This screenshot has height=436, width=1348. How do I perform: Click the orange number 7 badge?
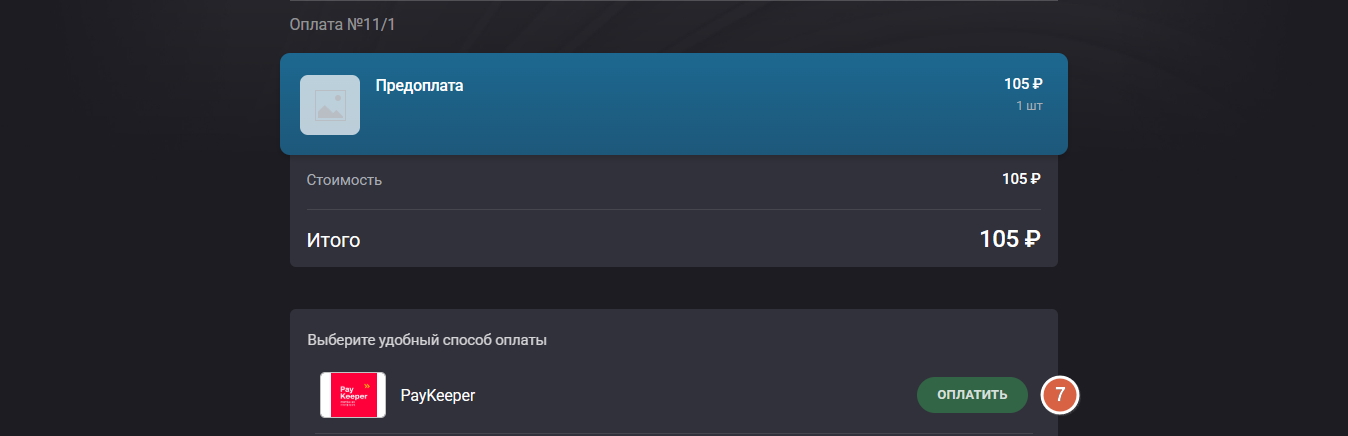tap(1060, 395)
